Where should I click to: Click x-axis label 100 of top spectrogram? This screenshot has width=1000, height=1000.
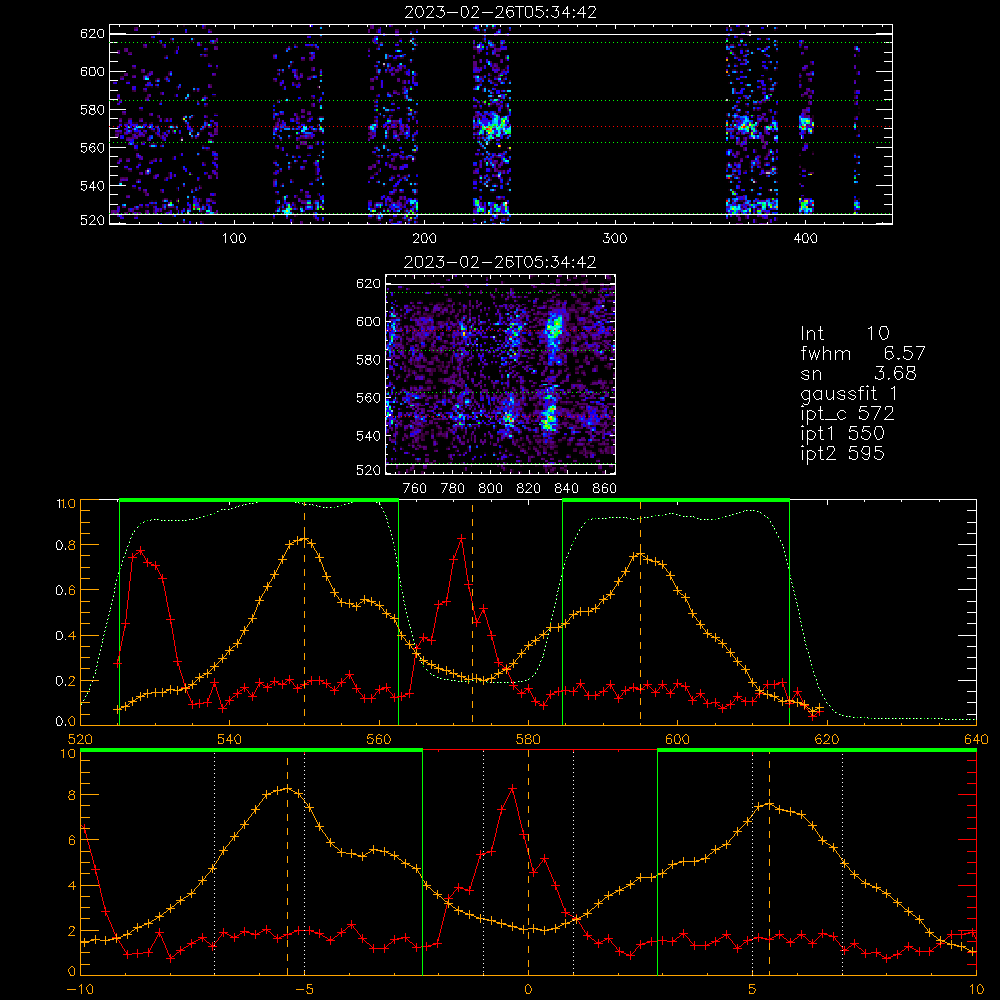pyautogui.click(x=234, y=239)
